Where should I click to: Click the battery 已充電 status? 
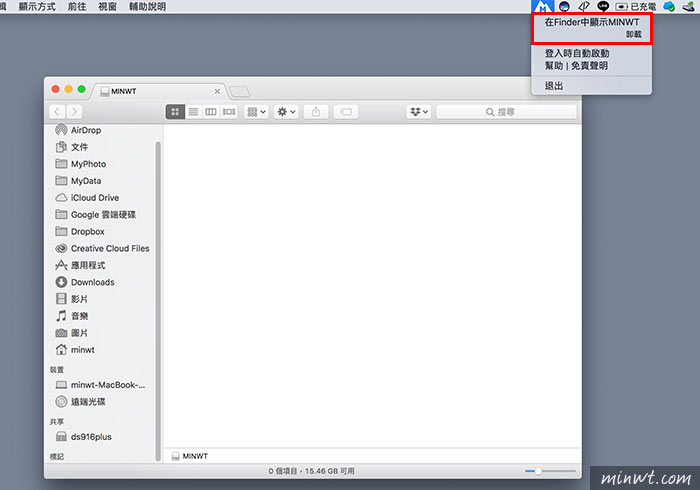click(x=636, y=6)
